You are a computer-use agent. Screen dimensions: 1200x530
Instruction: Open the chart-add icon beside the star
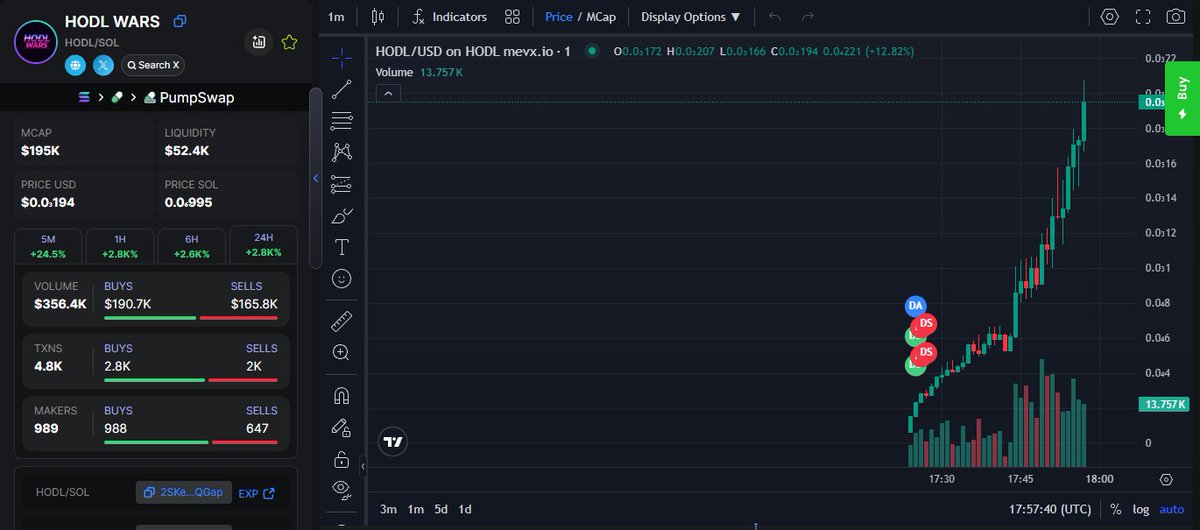pos(259,42)
